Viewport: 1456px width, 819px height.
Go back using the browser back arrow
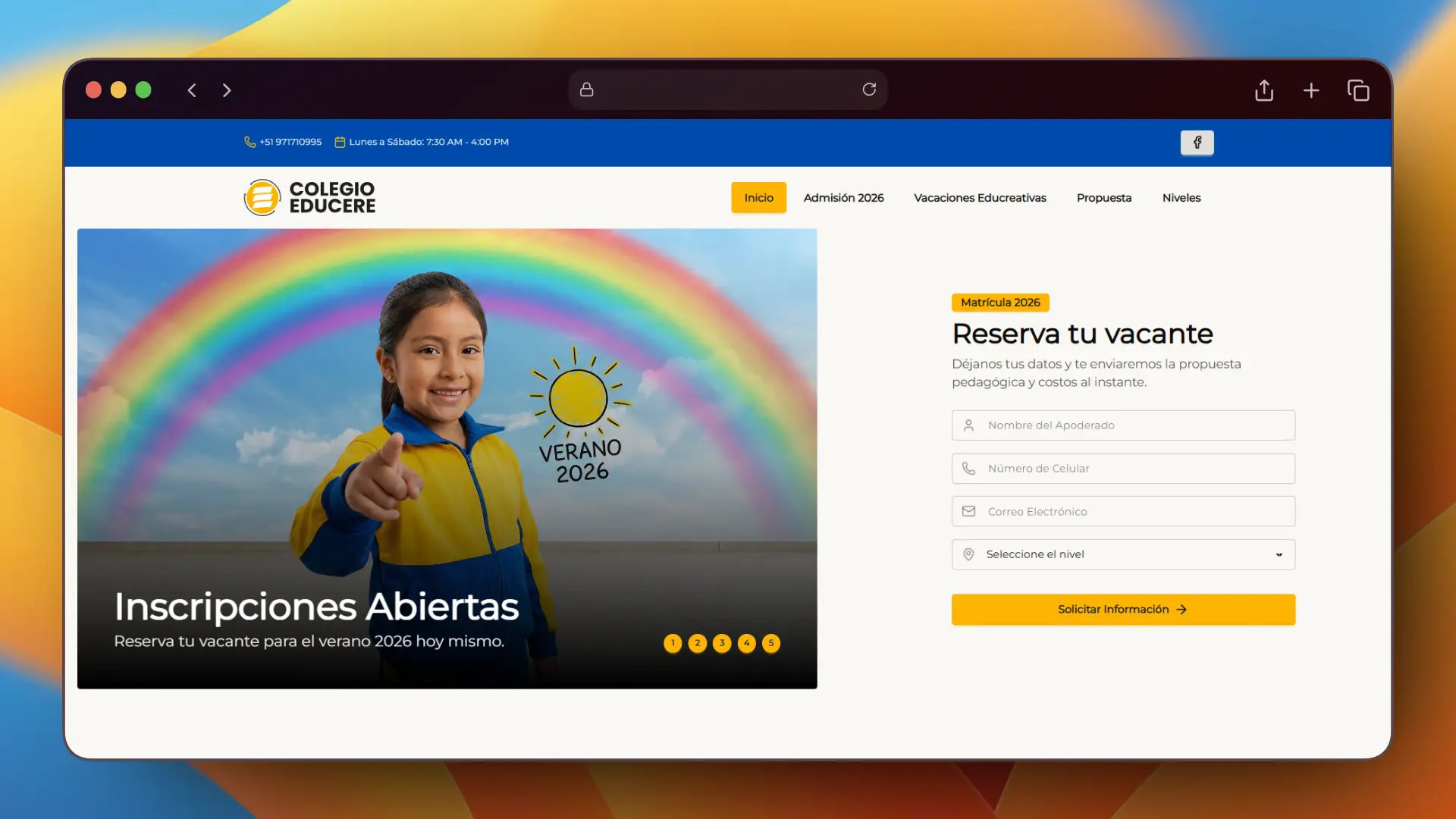192,89
